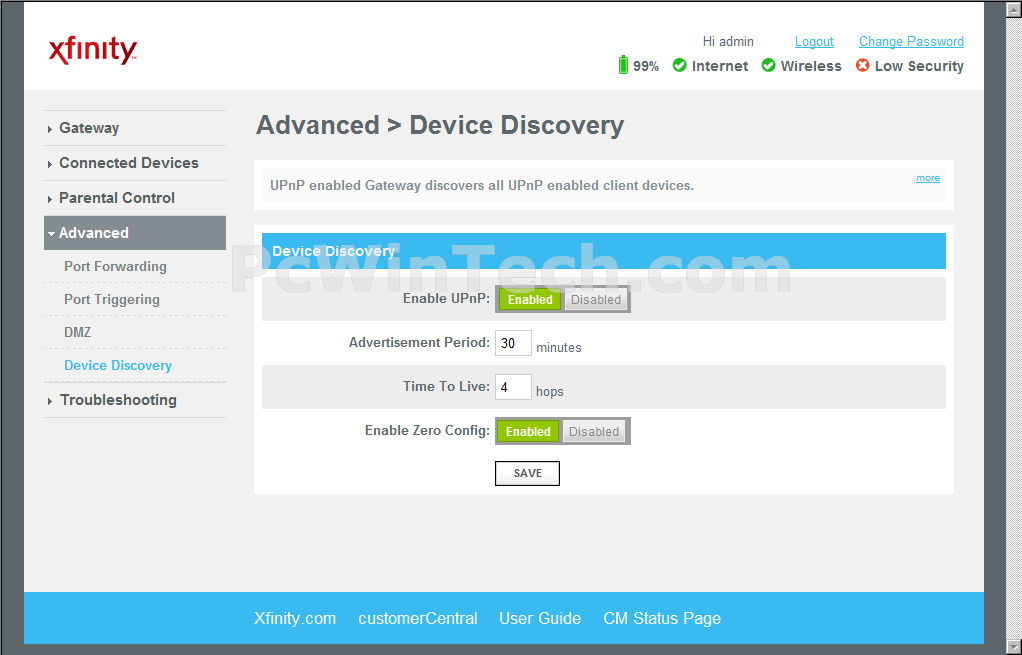Image resolution: width=1022 pixels, height=655 pixels.
Task: Open the CM Status Page link
Action: [x=662, y=619]
